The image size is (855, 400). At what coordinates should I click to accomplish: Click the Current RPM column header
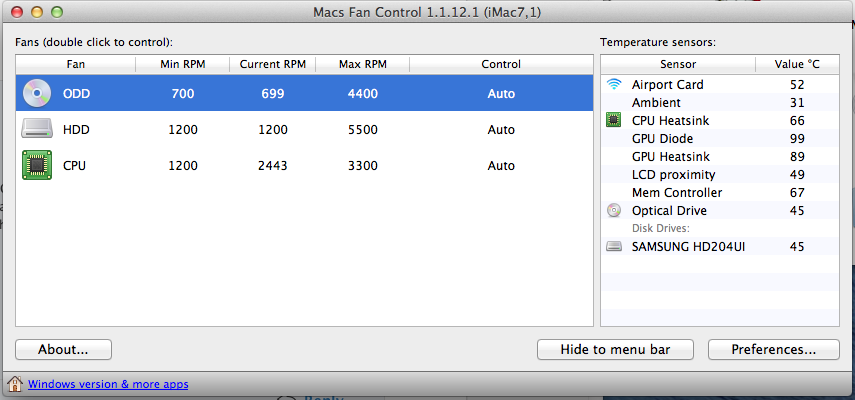tap(273, 64)
